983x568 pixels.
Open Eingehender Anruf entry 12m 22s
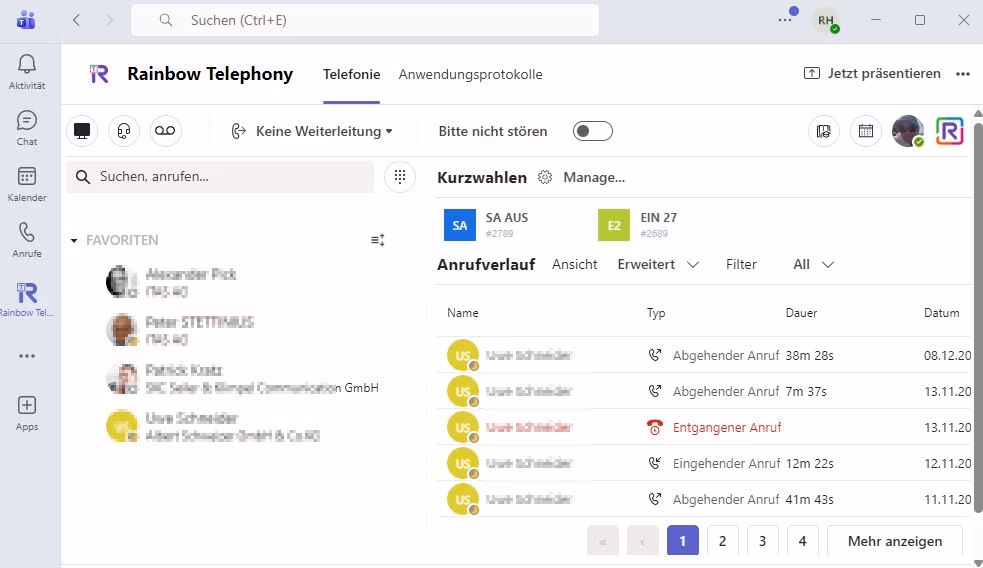click(x=704, y=463)
